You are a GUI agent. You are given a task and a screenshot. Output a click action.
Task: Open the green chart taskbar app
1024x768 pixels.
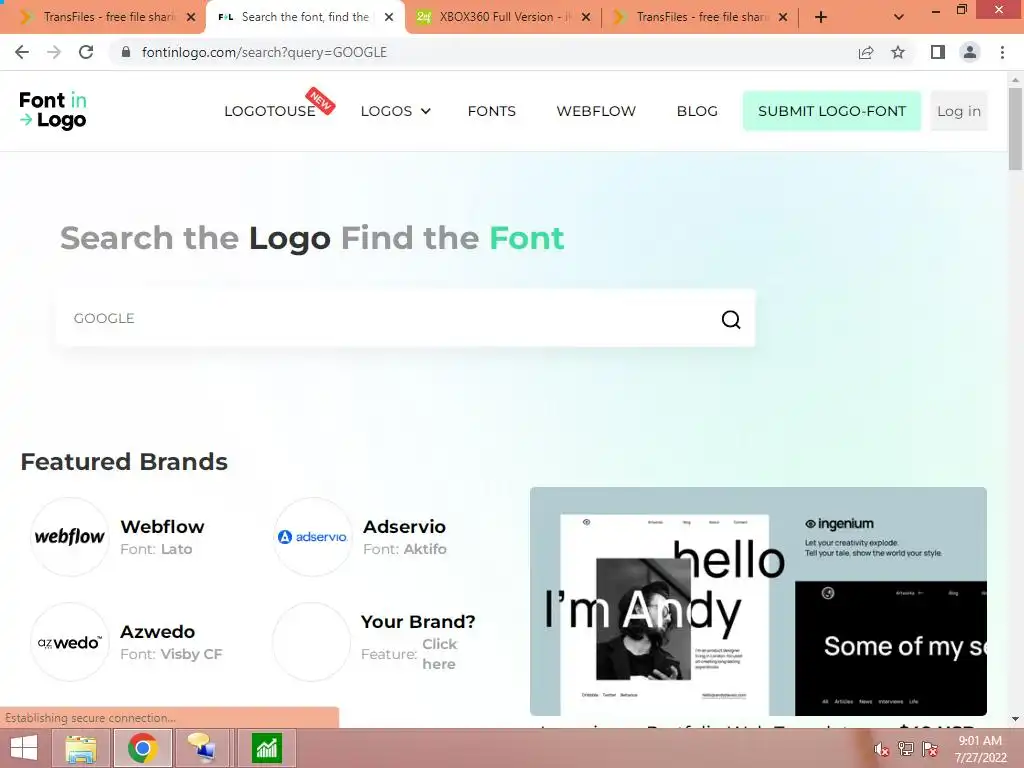pos(266,748)
